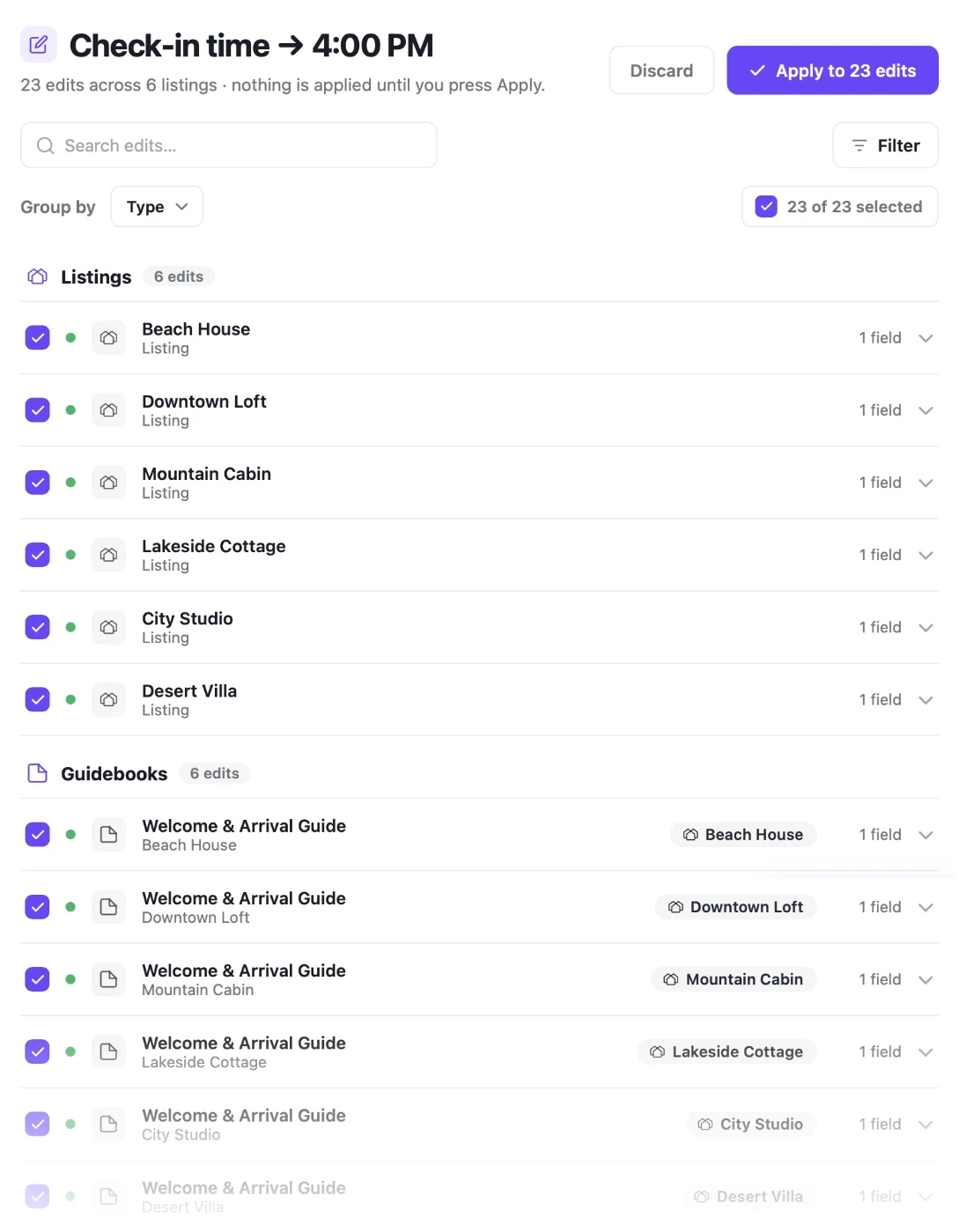959x1232 pixels.
Task: Click the edit pencil icon beside the title
Action: (x=39, y=45)
